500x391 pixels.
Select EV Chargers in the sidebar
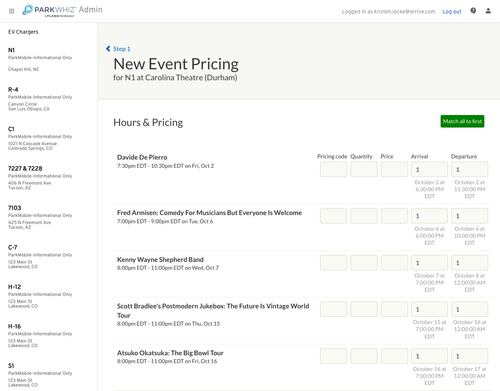23,32
